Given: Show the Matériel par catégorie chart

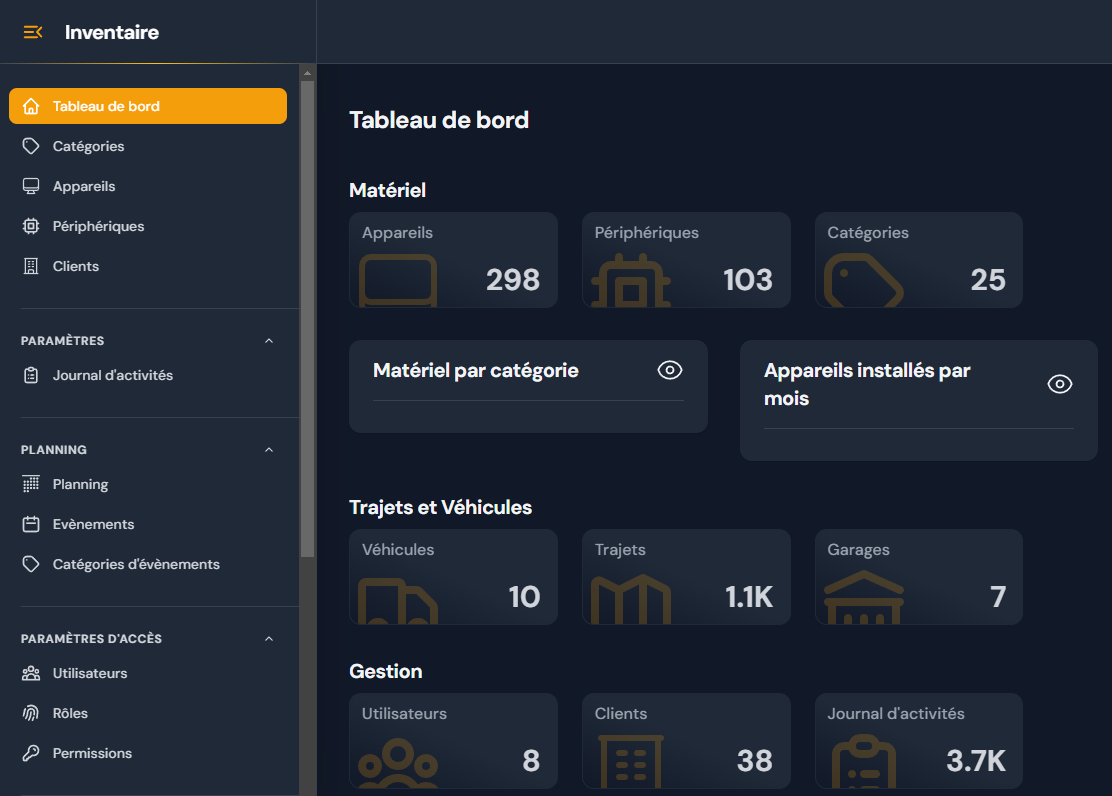Looking at the screenshot, I should point(669,370).
